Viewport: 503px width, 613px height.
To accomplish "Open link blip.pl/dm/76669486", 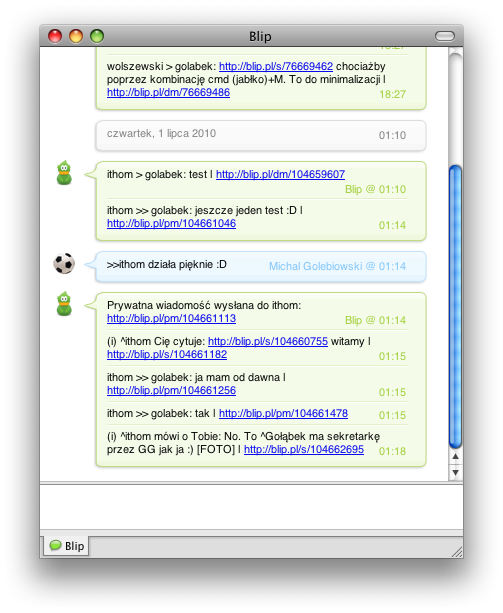I will (168, 92).
